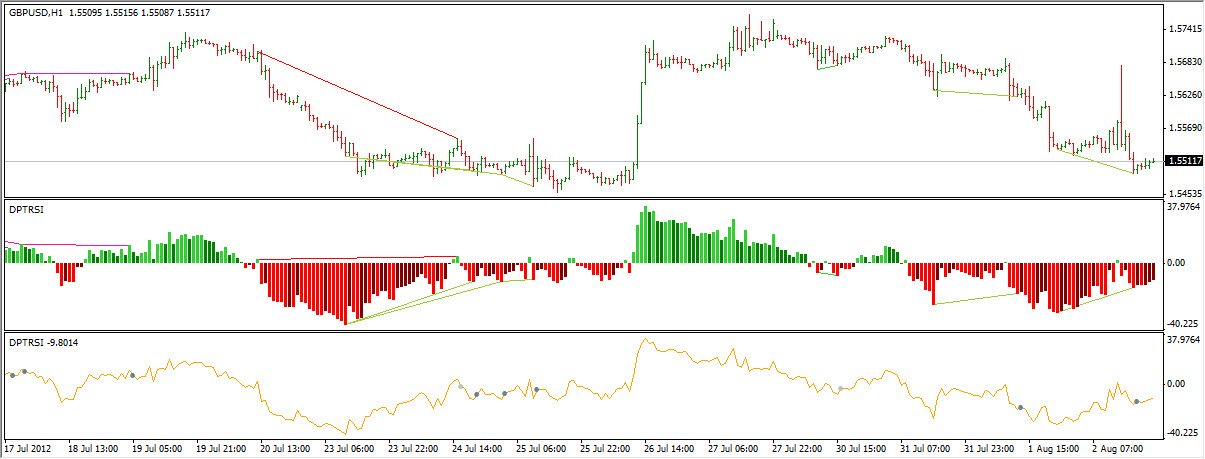Image resolution: width=1205 pixels, height=459 pixels.
Task: Click the tall spike candle on 2 Aug
Action: 1121,100
